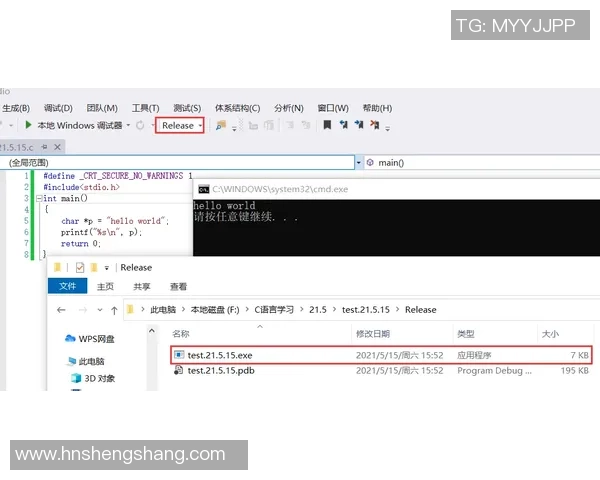Click the printf code line
The height and width of the screenshot is (480, 600).
coord(101,232)
